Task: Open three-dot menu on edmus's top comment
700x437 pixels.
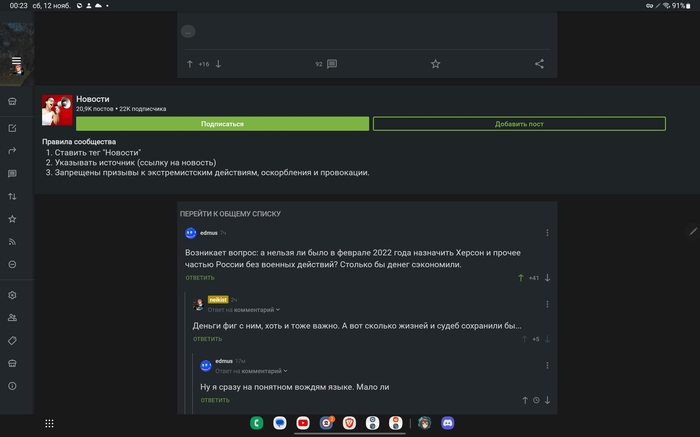Action: [x=547, y=233]
